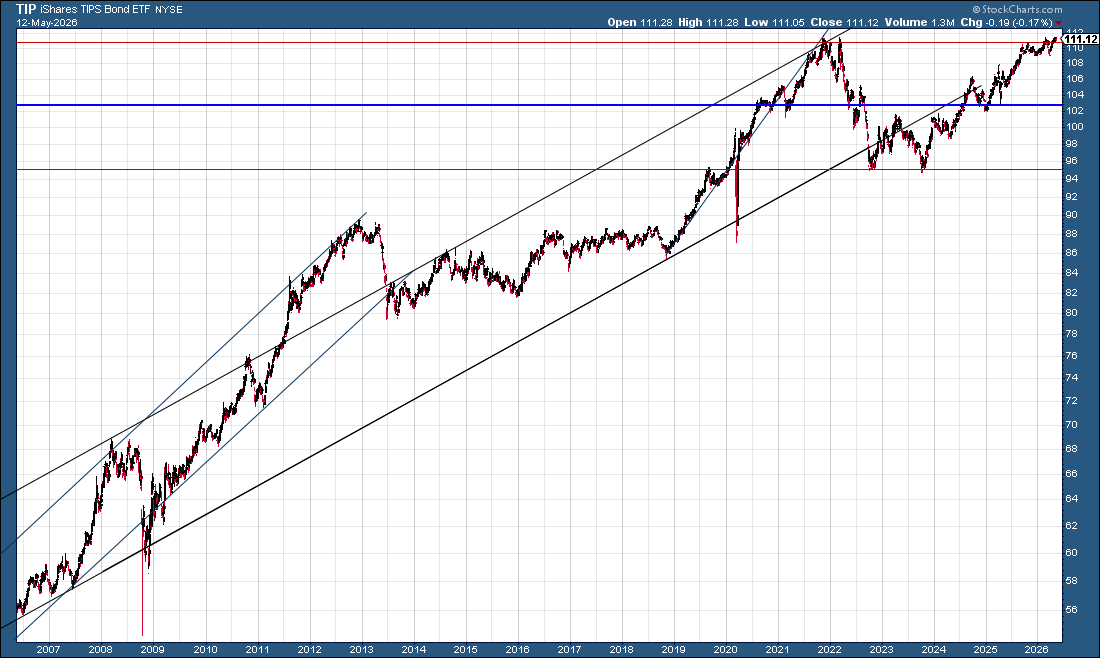The image size is (1100, 658).
Task: Click the 2023 year label on time axis
Action: 881,650
